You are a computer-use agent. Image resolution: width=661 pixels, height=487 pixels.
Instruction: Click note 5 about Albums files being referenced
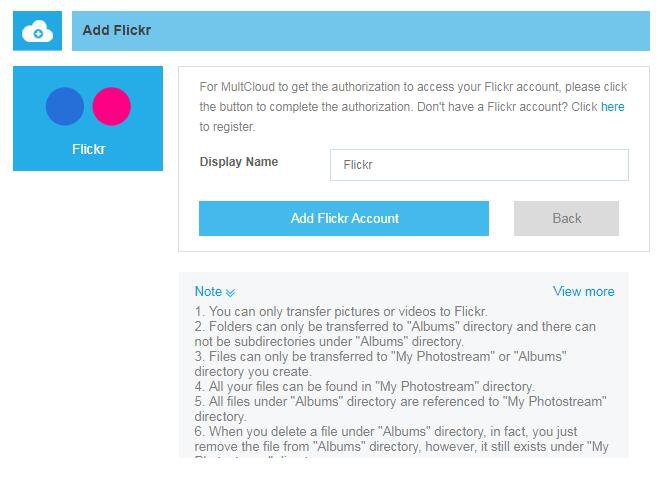pos(400,408)
